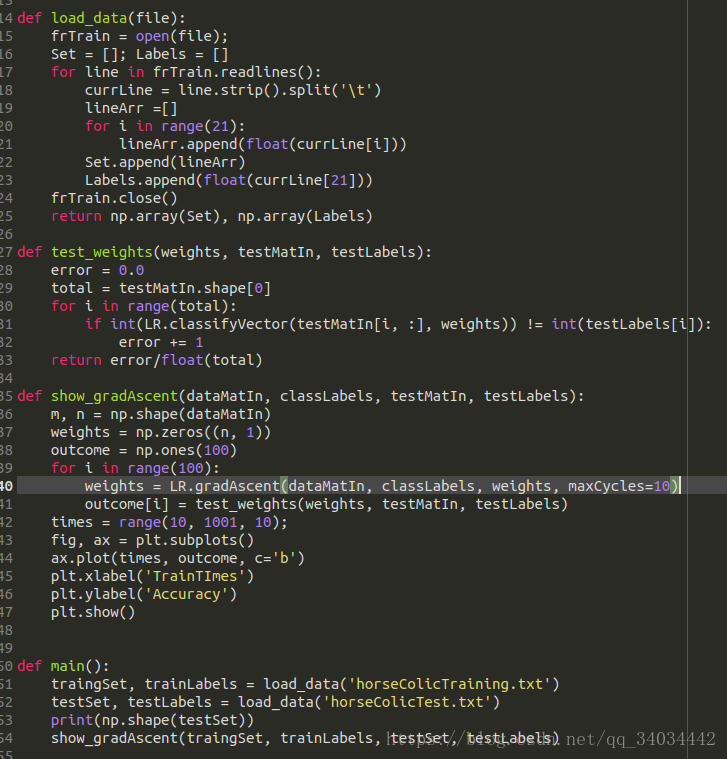The width and height of the screenshot is (727, 759).
Task: Click the plt.show() line
Action: click(x=93, y=612)
